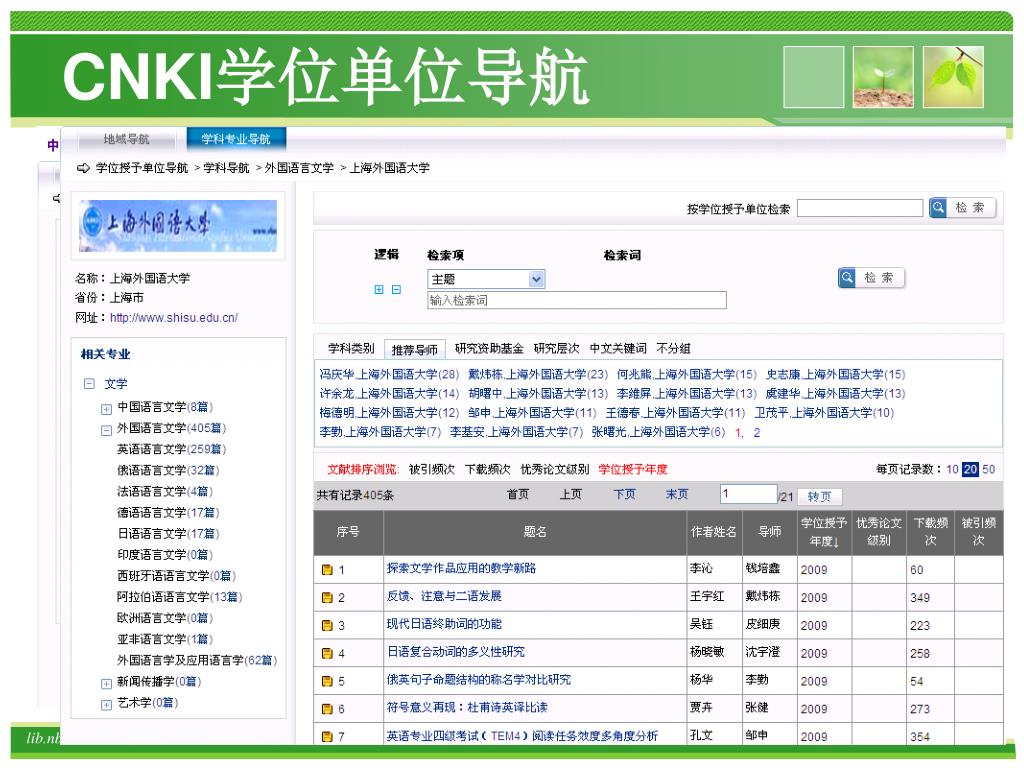The height and width of the screenshot is (768, 1024).
Task: Open the 研究资助基金 grouping tab
Action: [489, 349]
